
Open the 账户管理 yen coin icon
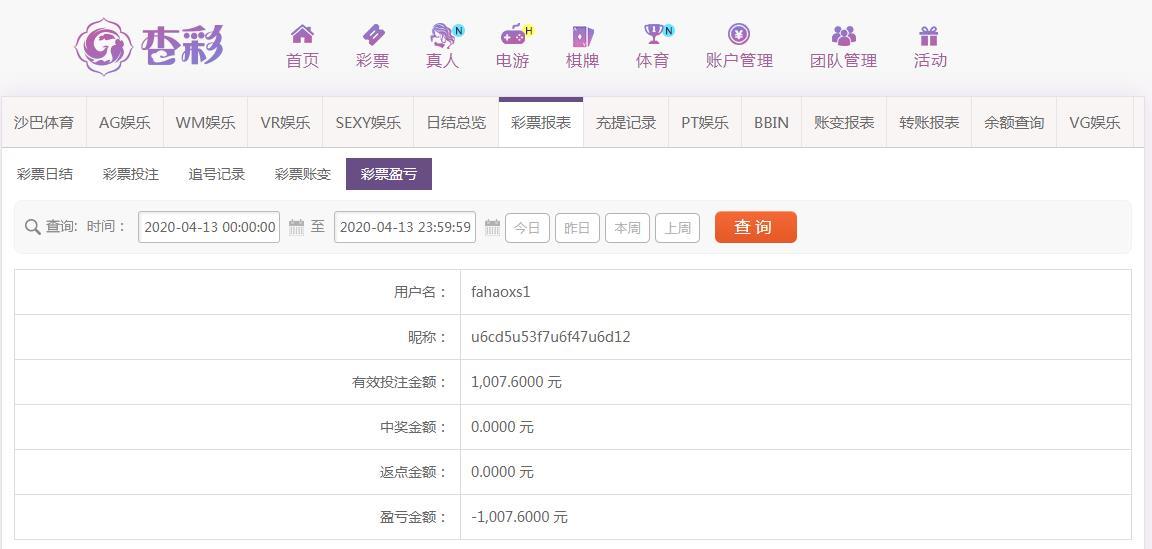[x=739, y=35]
